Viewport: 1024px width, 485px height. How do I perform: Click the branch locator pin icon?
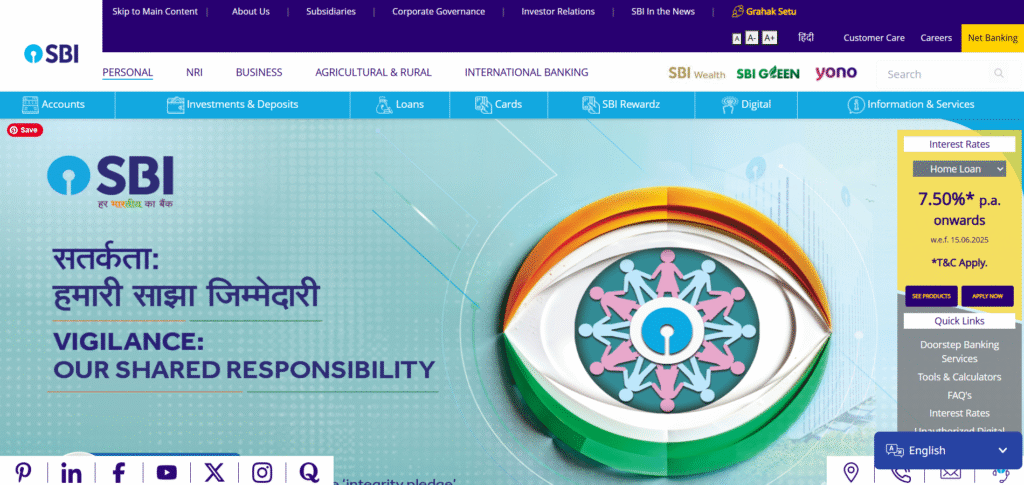[850, 472]
